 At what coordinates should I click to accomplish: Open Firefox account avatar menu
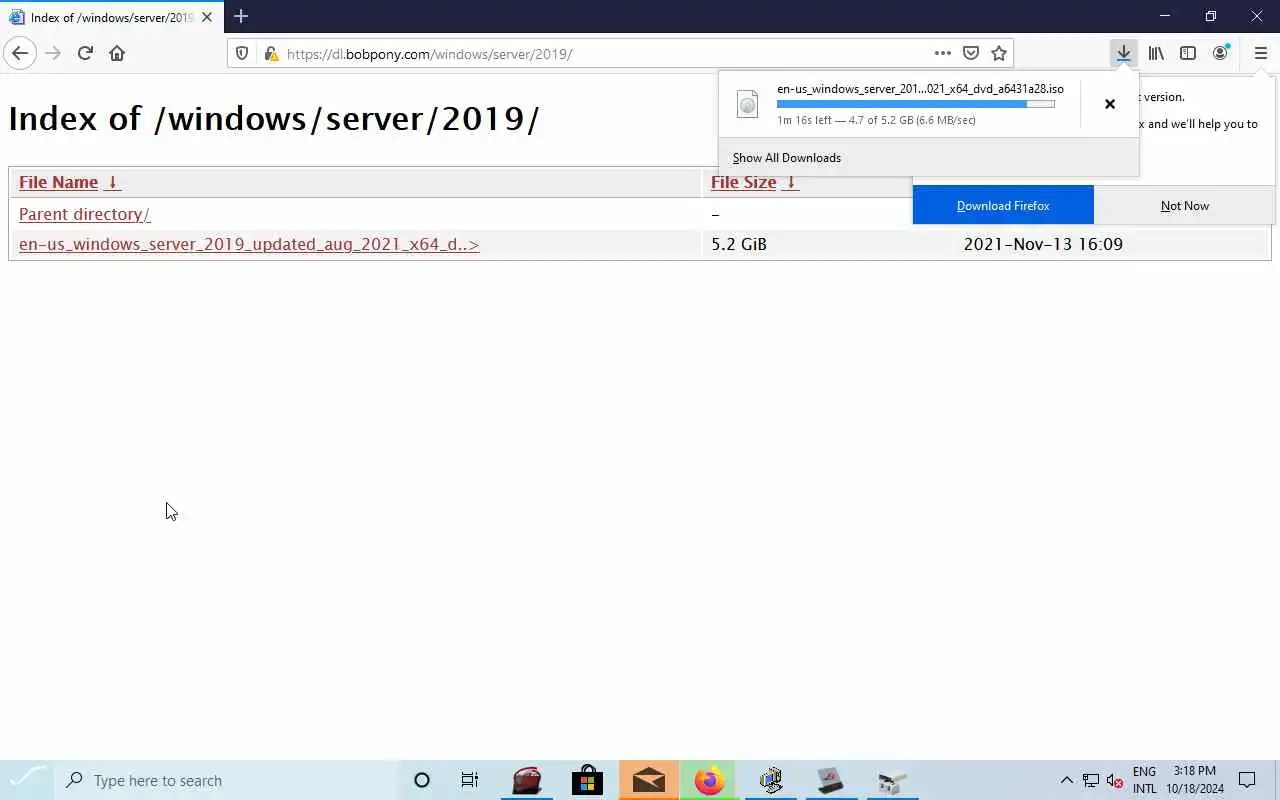1220,53
